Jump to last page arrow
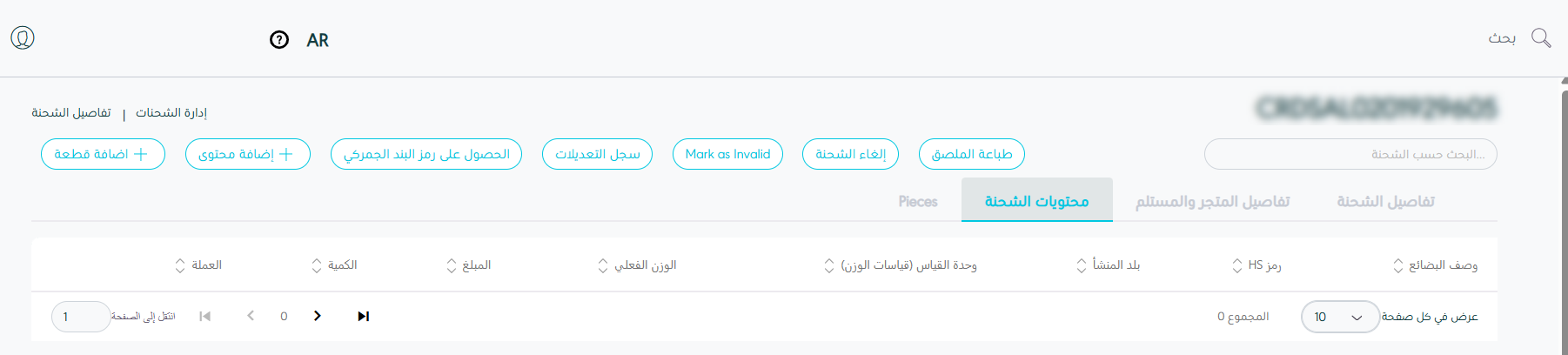 pyautogui.click(x=364, y=316)
